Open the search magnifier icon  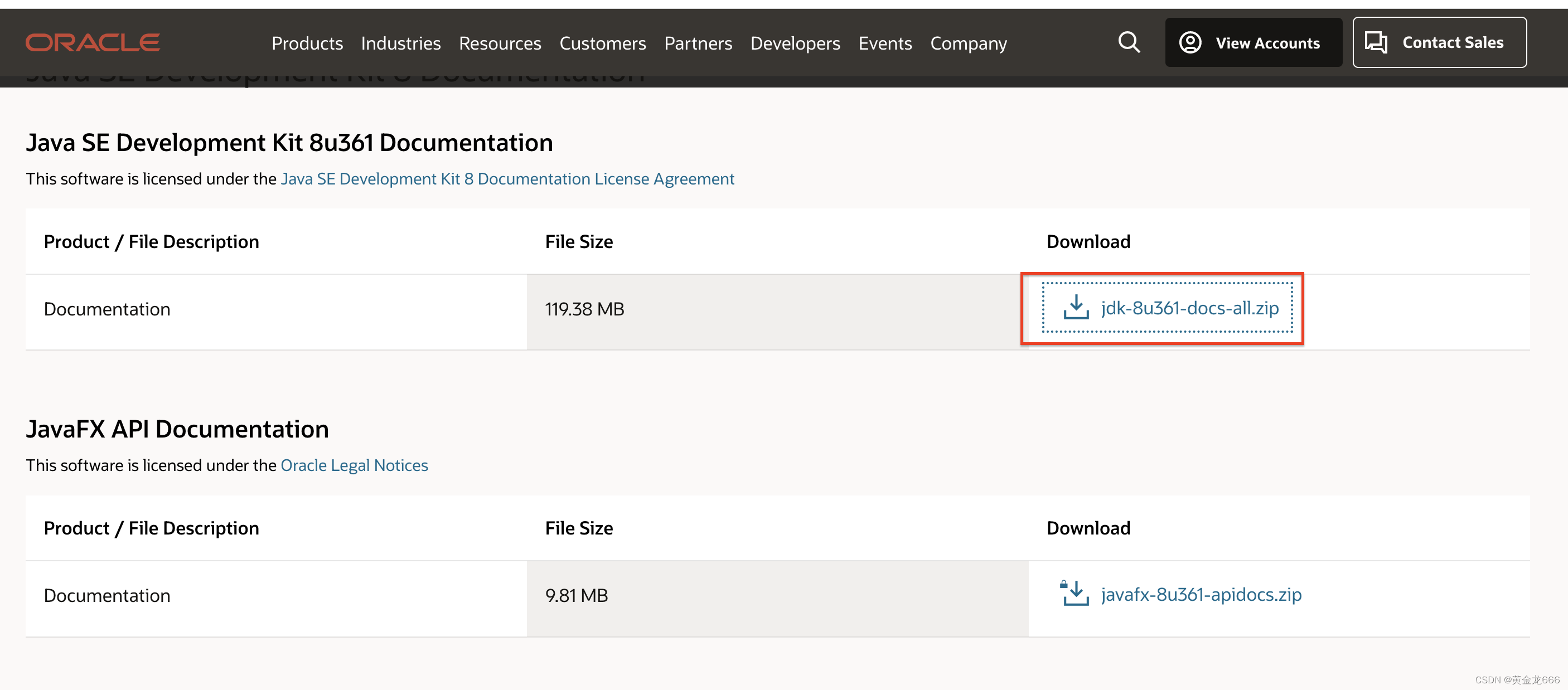tap(1129, 42)
